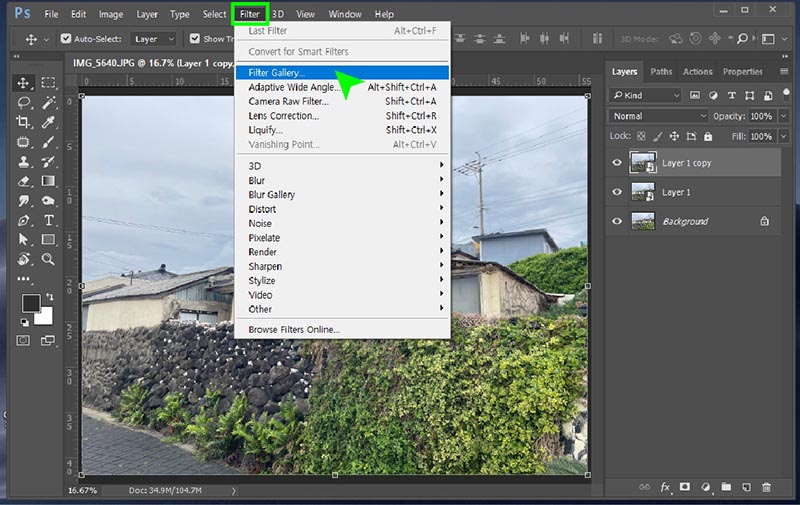Select the Pen tool
The image size is (800, 505).
(23, 220)
